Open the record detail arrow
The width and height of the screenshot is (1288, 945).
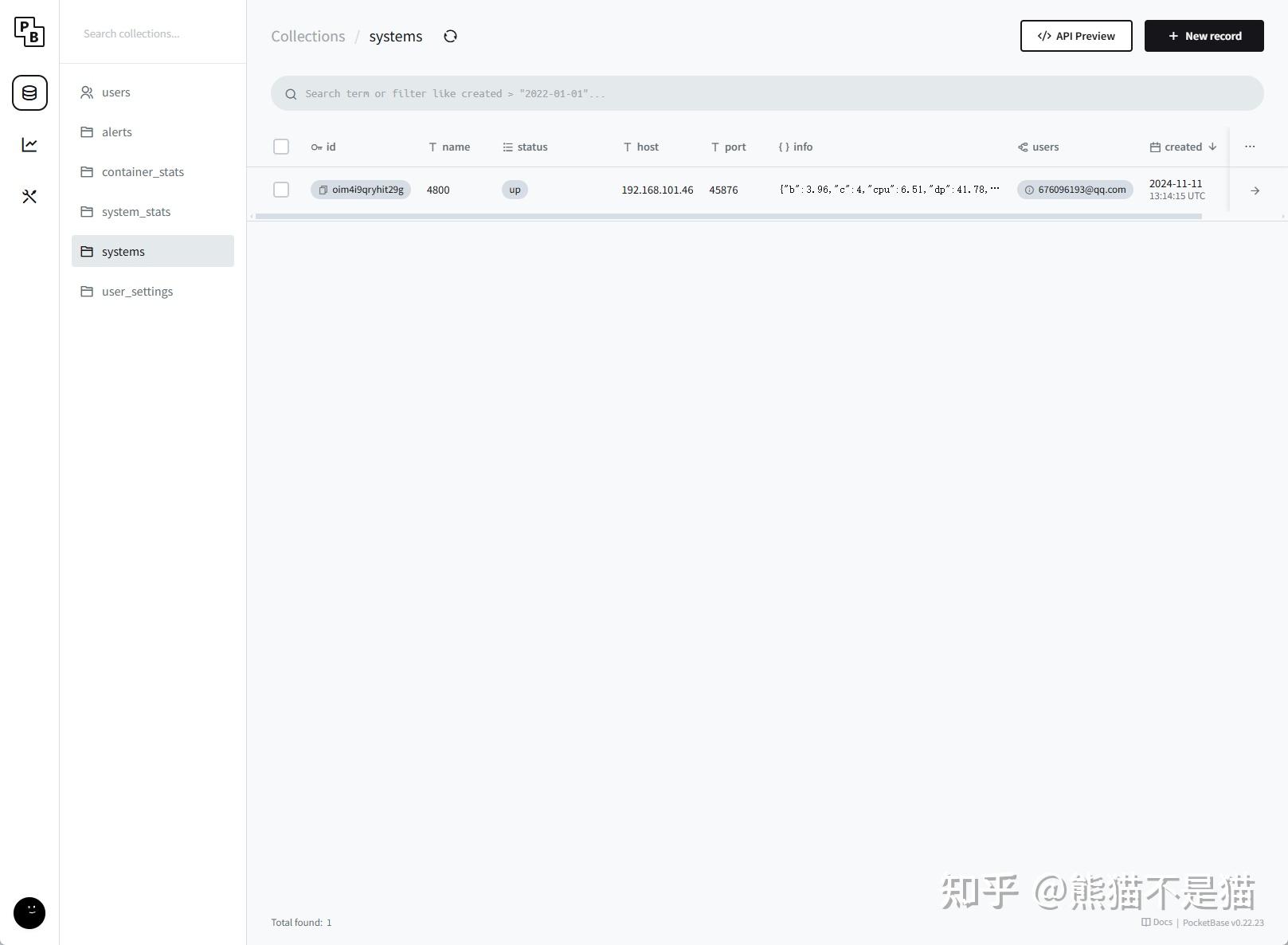point(1255,190)
